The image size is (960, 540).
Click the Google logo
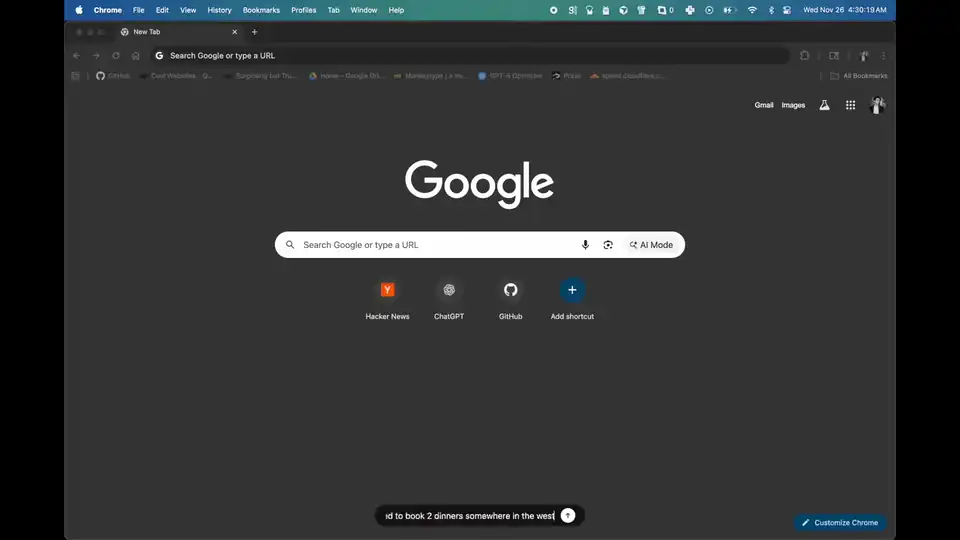[479, 184]
